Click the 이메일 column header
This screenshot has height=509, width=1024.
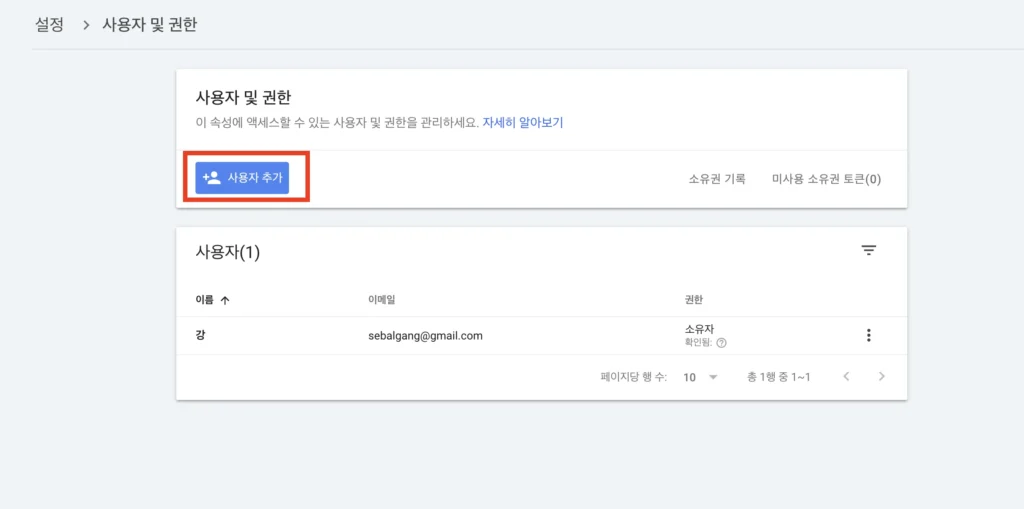(x=382, y=300)
